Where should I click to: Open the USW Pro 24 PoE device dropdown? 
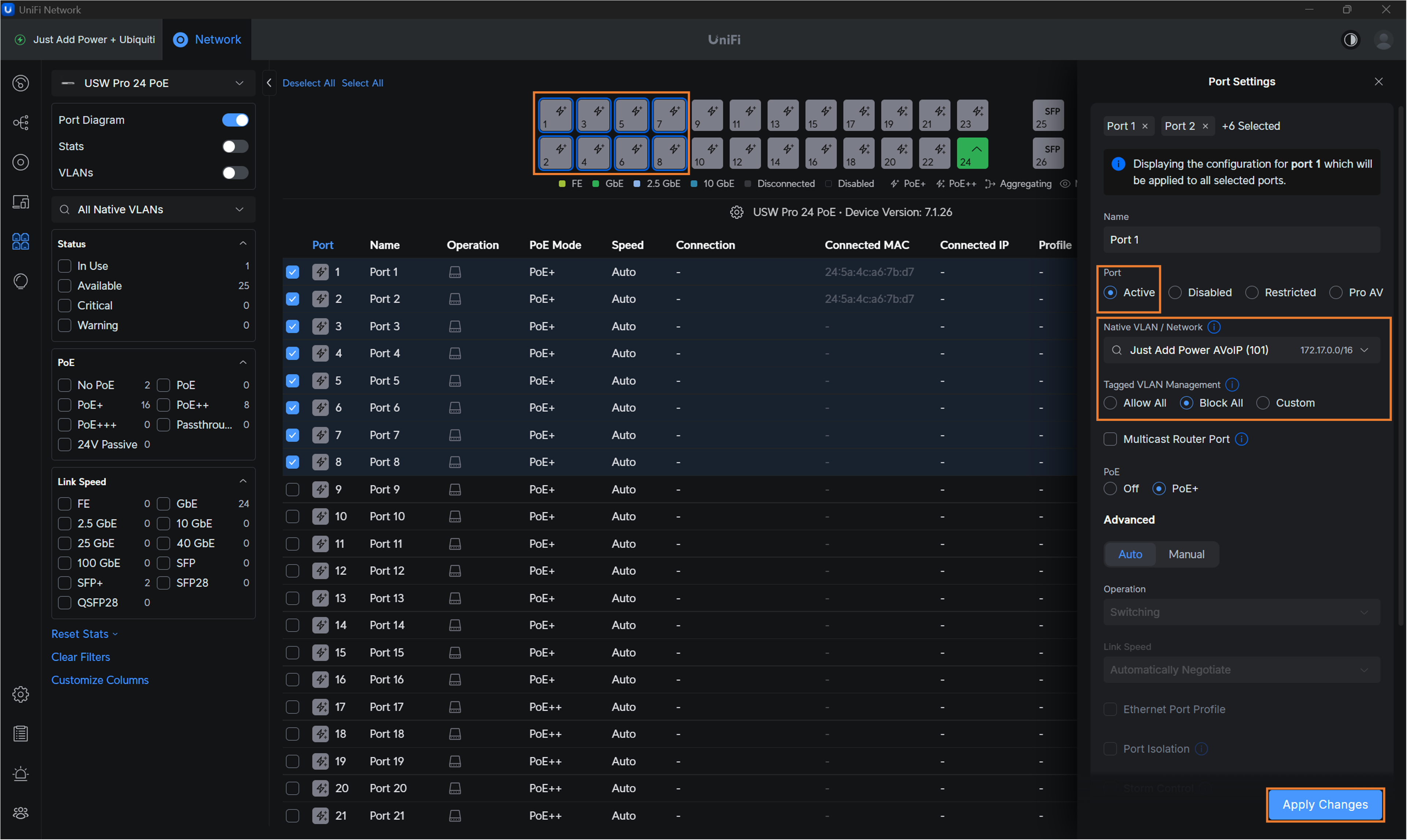coord(153,83)
